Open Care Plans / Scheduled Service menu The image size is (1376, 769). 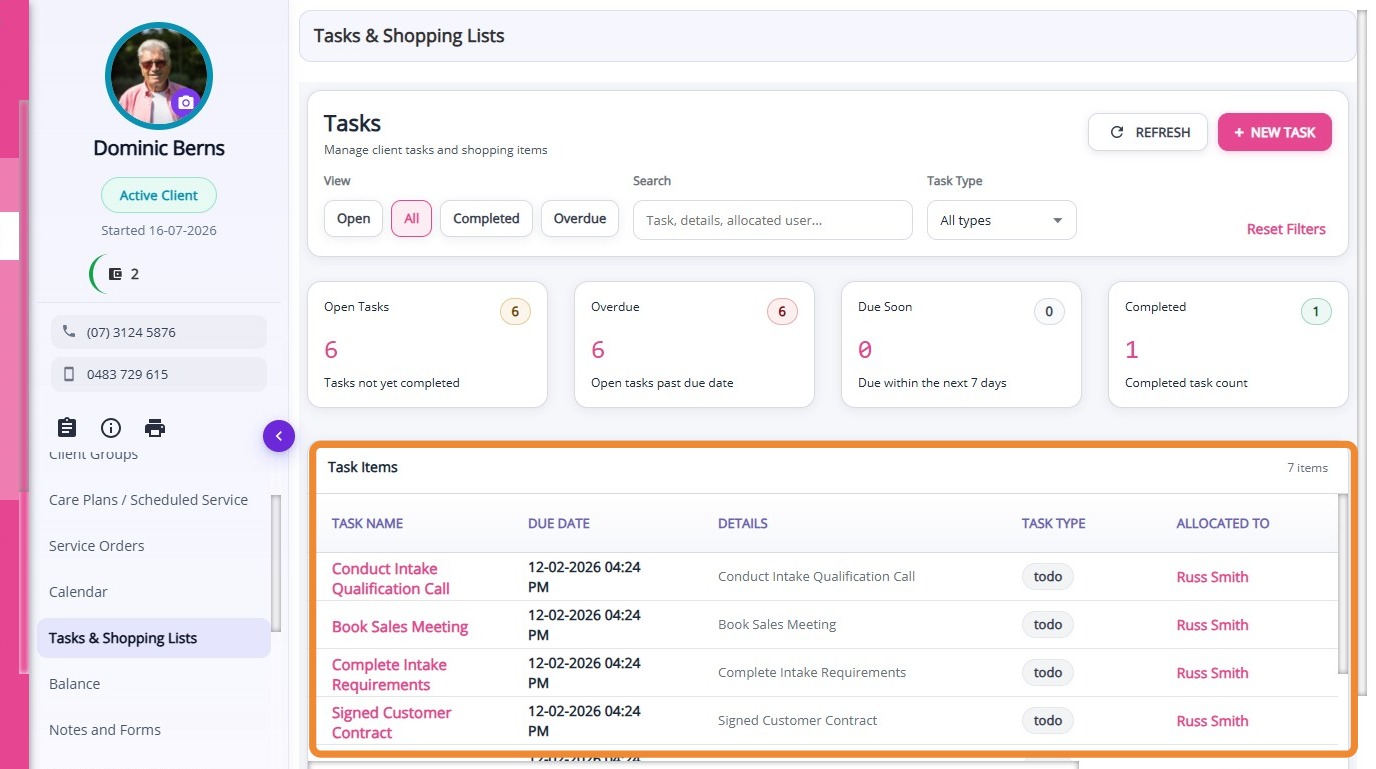148,500
